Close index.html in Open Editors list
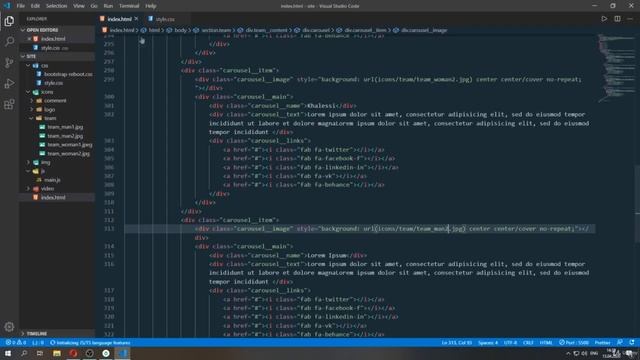640x360 pixels. [x=29, y=39]
